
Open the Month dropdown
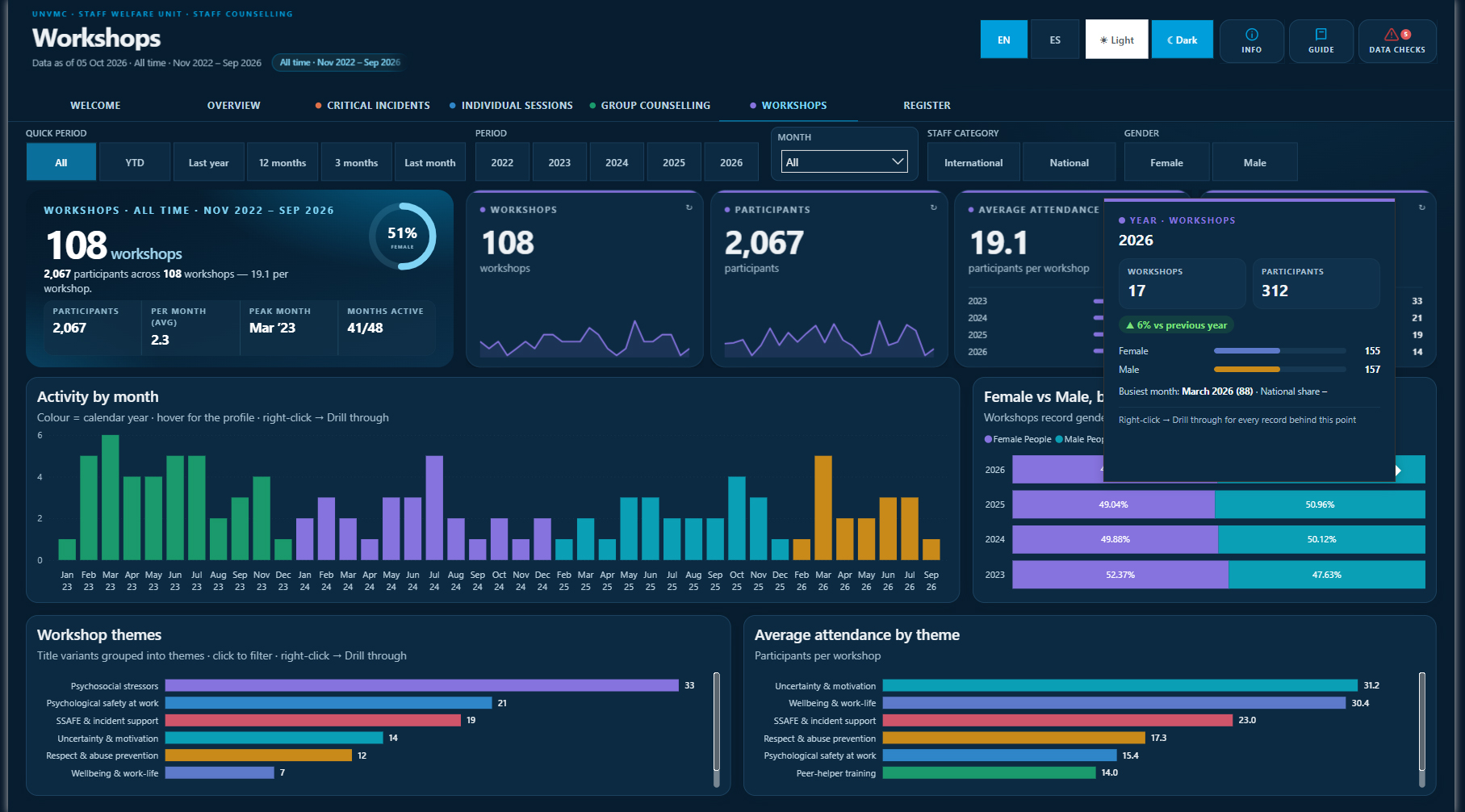click(844, 162)
